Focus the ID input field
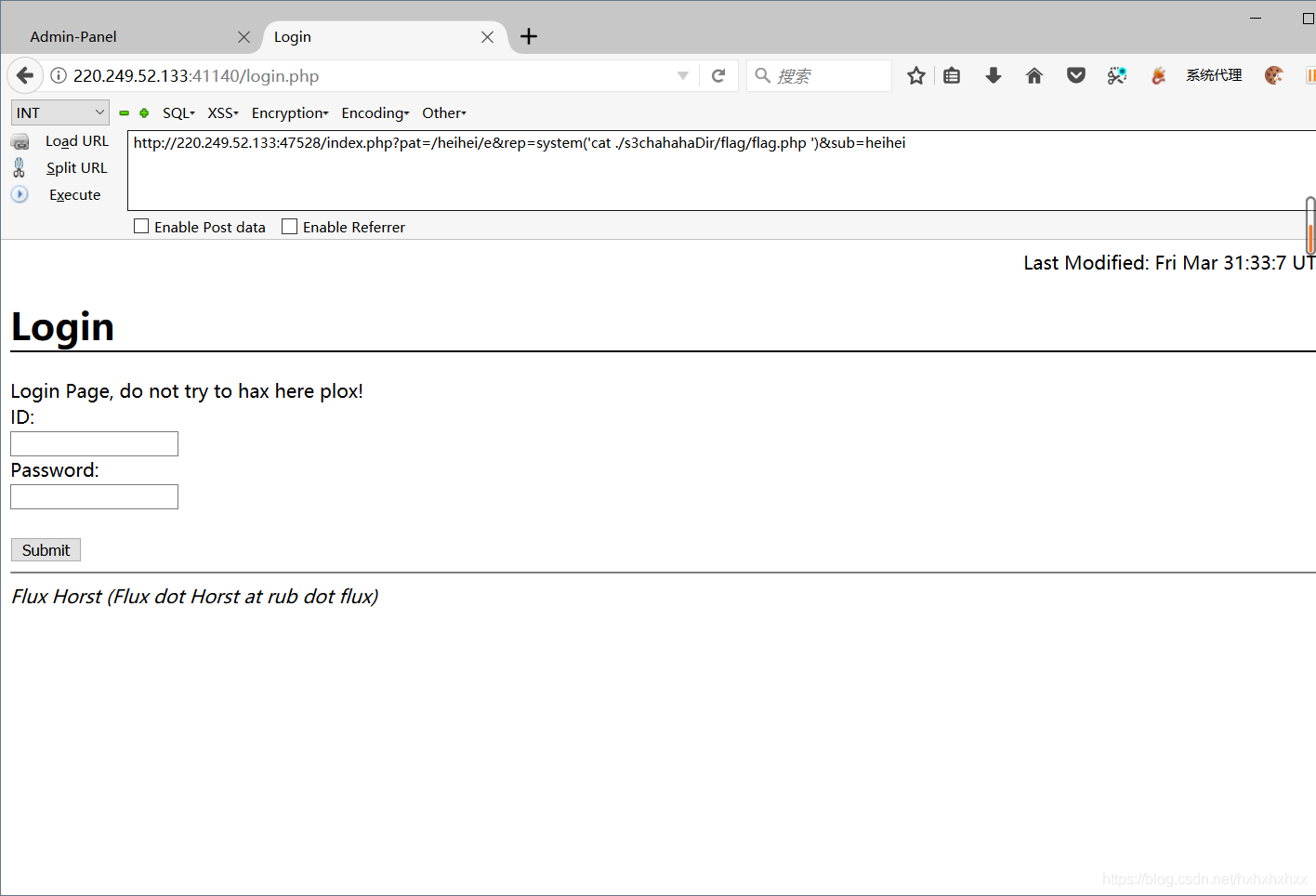The image size is (1316, 896). point(94,443)
